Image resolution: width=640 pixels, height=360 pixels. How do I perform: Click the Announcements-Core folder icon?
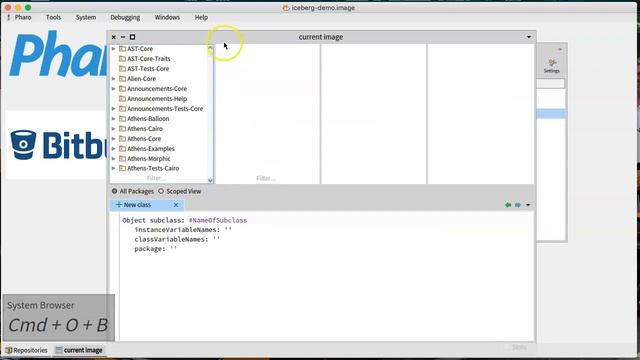tap(122, 89)
